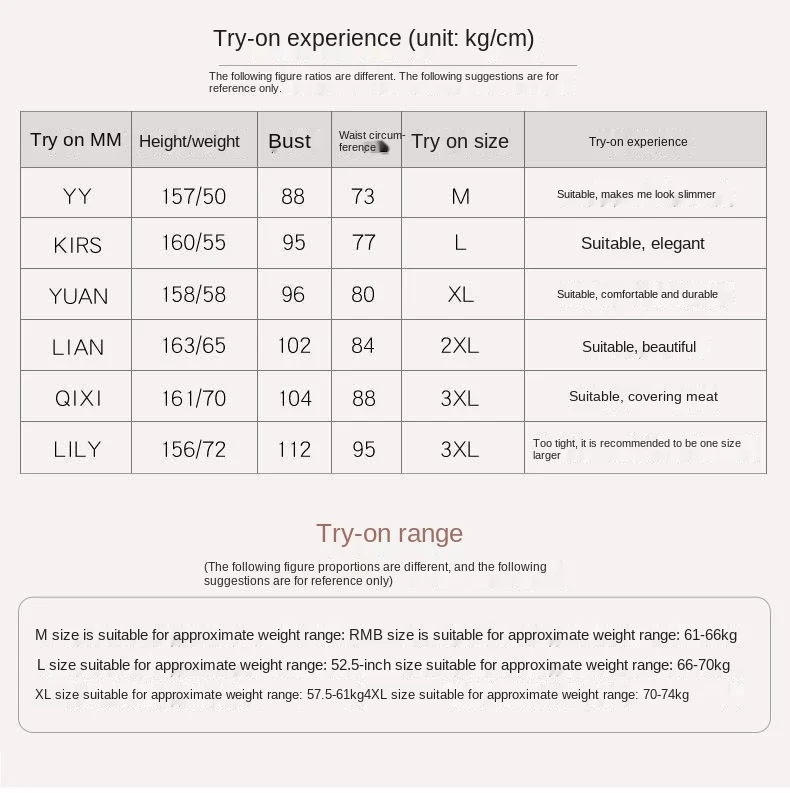Click the 'Suitable, covering meat' cell
790x793 pixels.
coord(645,396)
